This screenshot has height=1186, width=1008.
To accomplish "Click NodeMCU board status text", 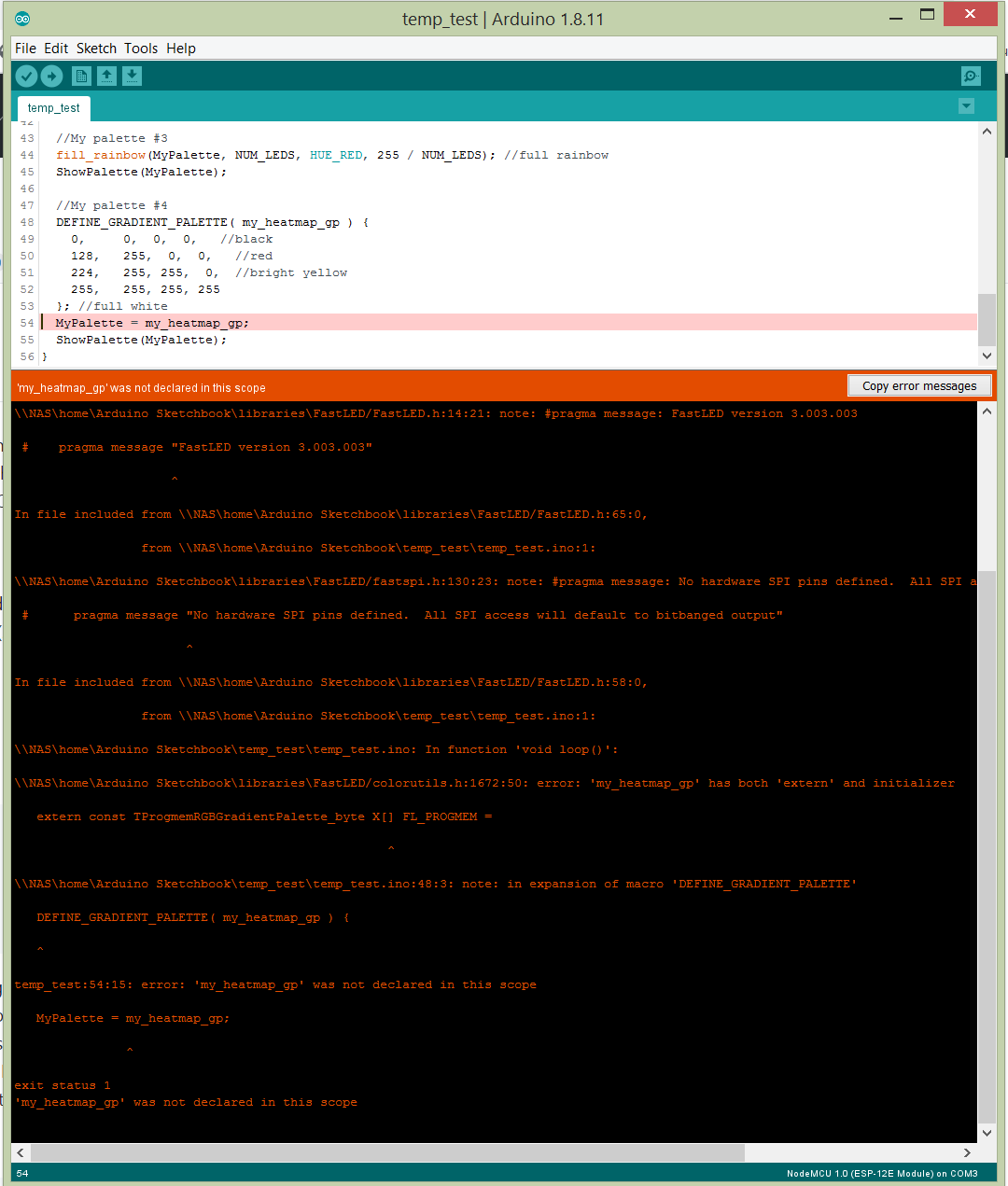I will click(882, 1174).
